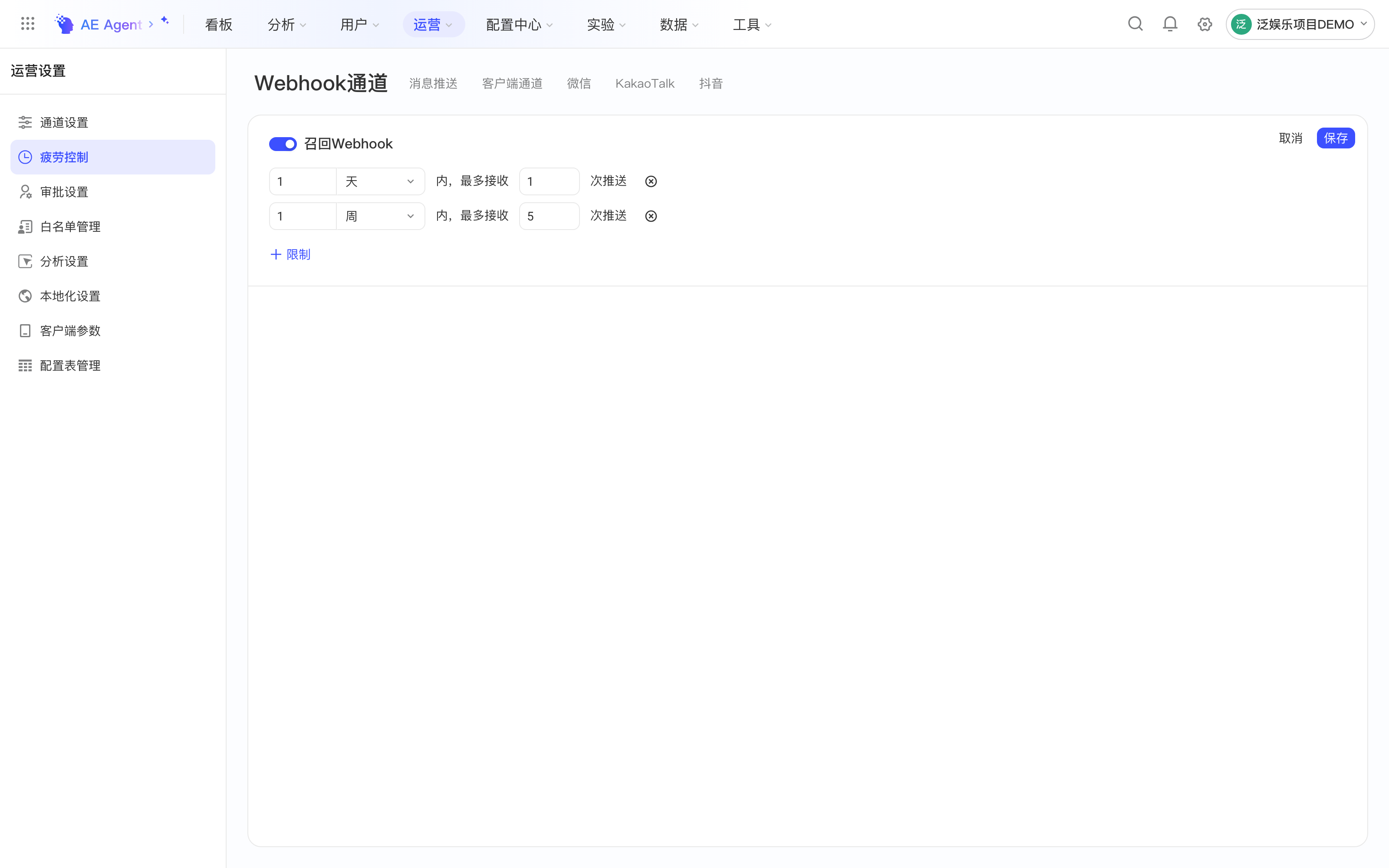Click the clock icon next to 疲劳控制
The width and height of the screenshot is (1389, 868).
coord(25,157)
